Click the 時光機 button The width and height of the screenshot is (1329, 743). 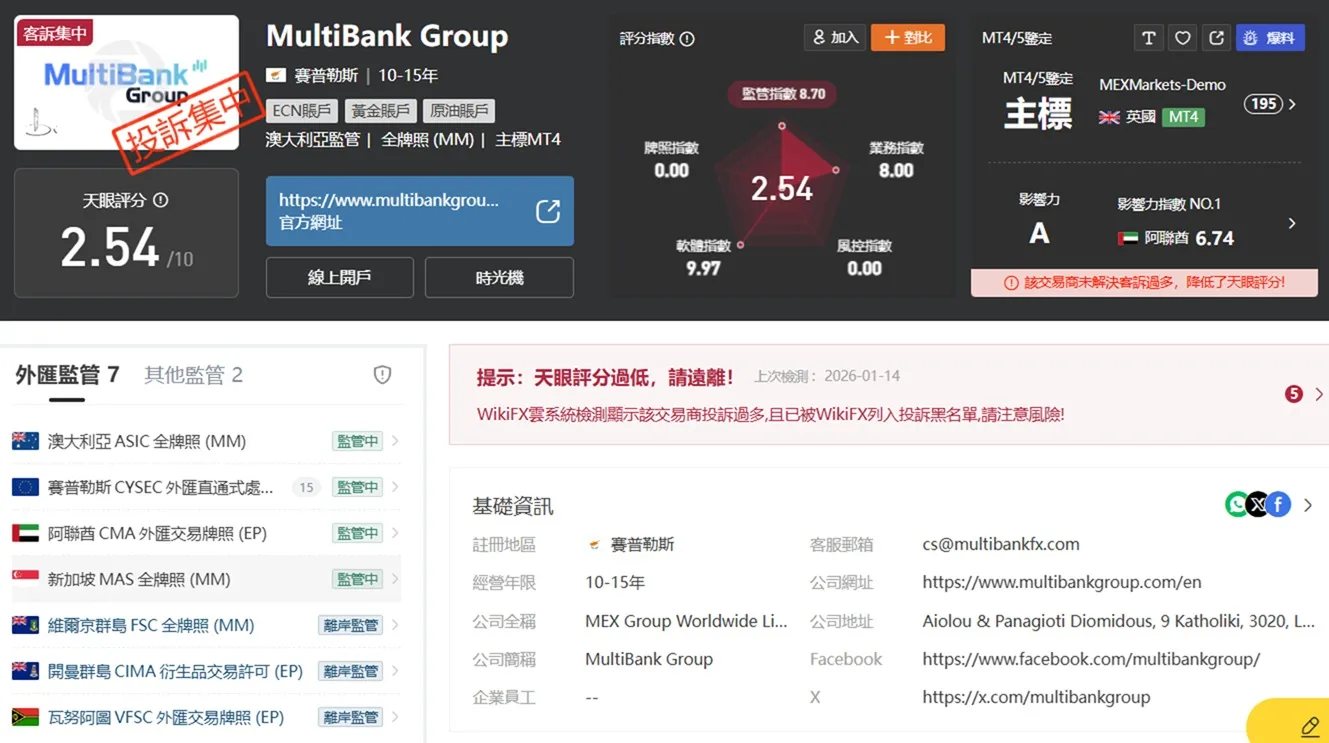[x=499, y=277]
